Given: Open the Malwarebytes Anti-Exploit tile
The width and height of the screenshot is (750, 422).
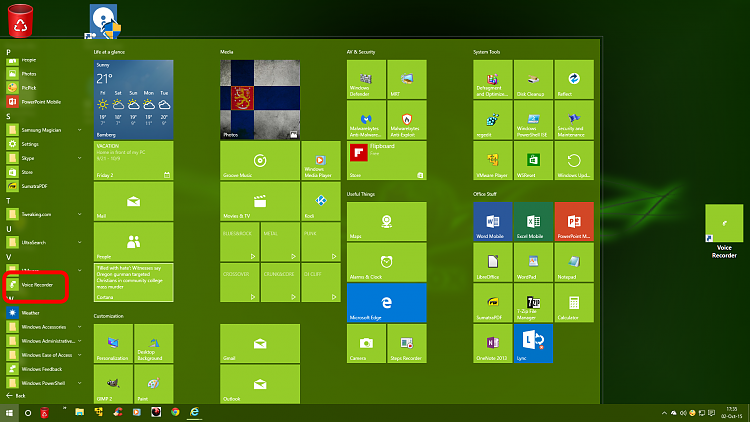Looking at the screenshot, I should [x=407, y=120].
